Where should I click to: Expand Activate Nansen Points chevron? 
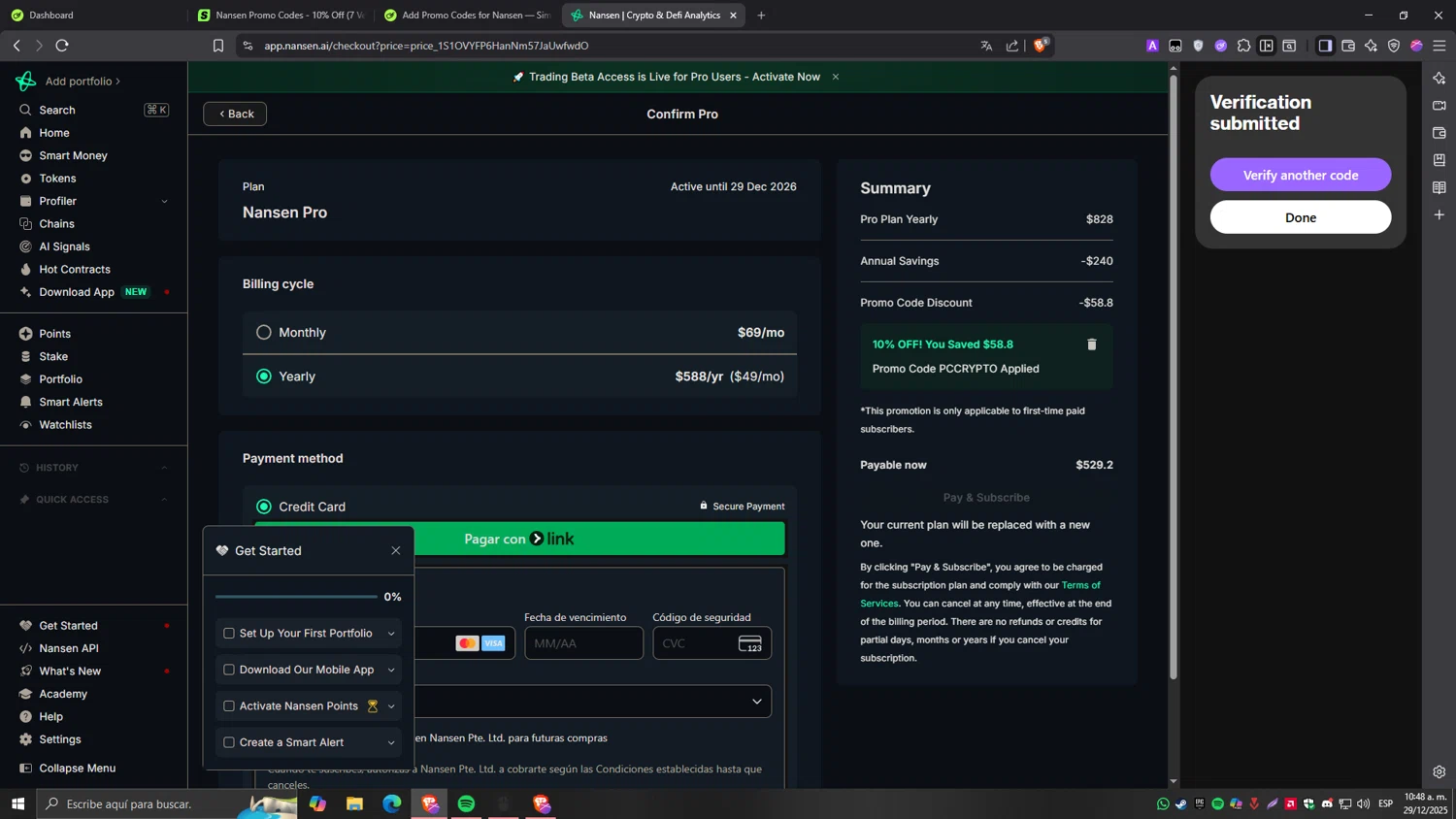point(391,706)
